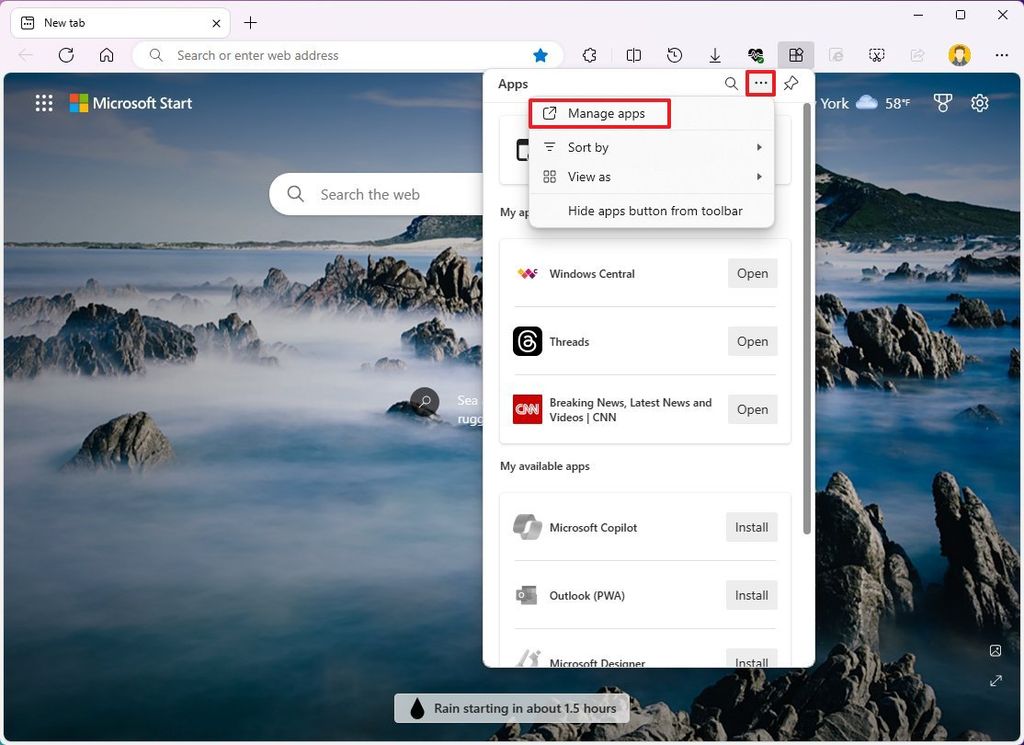Viewport: 1024px width, 745px height.
Task: Click your profile avatar picture
Action: 959,55
